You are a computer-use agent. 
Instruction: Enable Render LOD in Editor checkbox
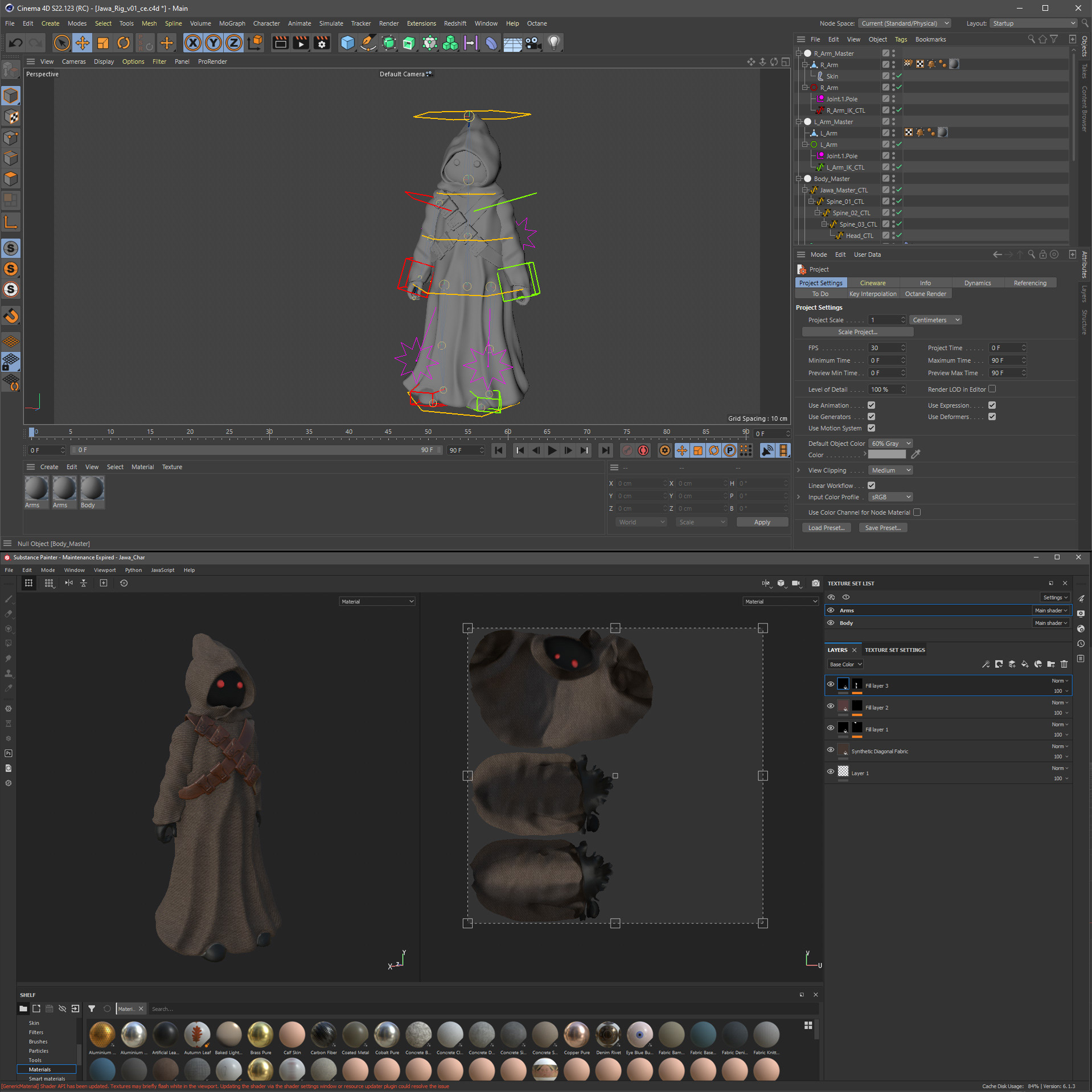click(x=992, y=389)
